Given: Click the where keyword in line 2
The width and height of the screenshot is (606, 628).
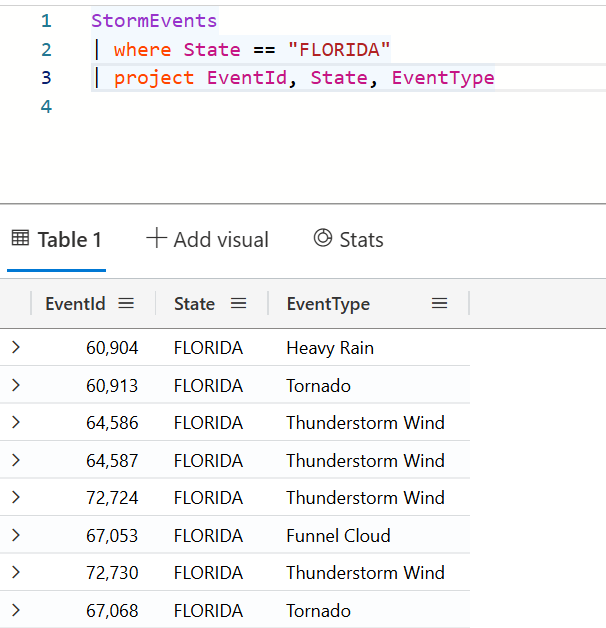Looking at the screenshot, I should pos(143,50).
